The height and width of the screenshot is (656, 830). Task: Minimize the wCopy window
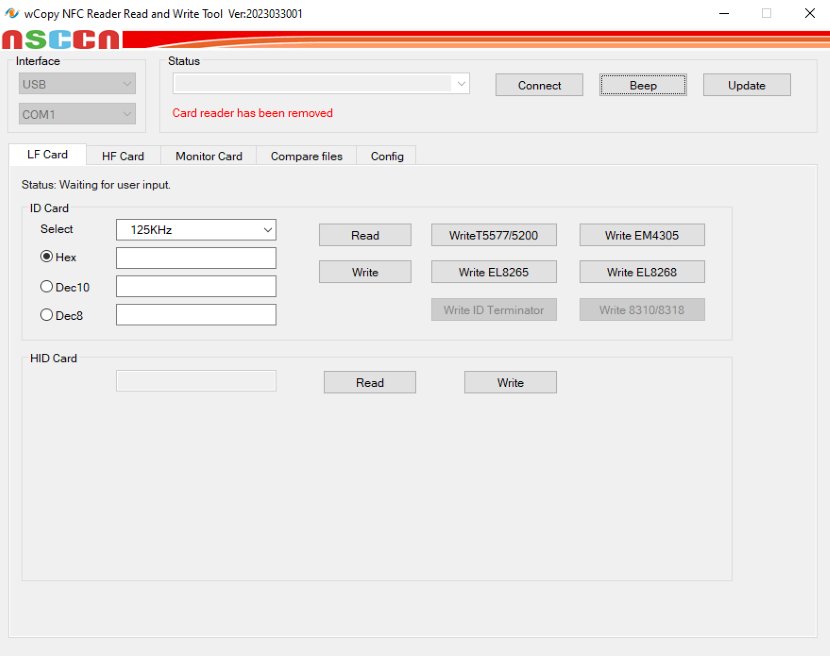pyautogui.click(x=722, y=14)
